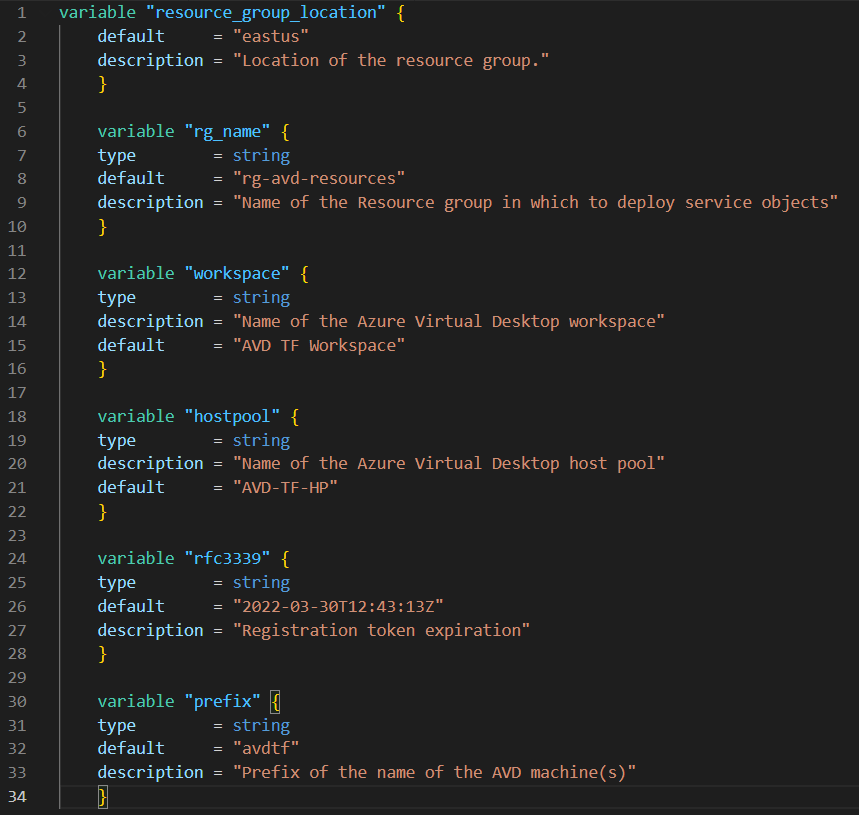Select the "avdtf" default value
The image size is (859, 815).
[x=266, y=749]
